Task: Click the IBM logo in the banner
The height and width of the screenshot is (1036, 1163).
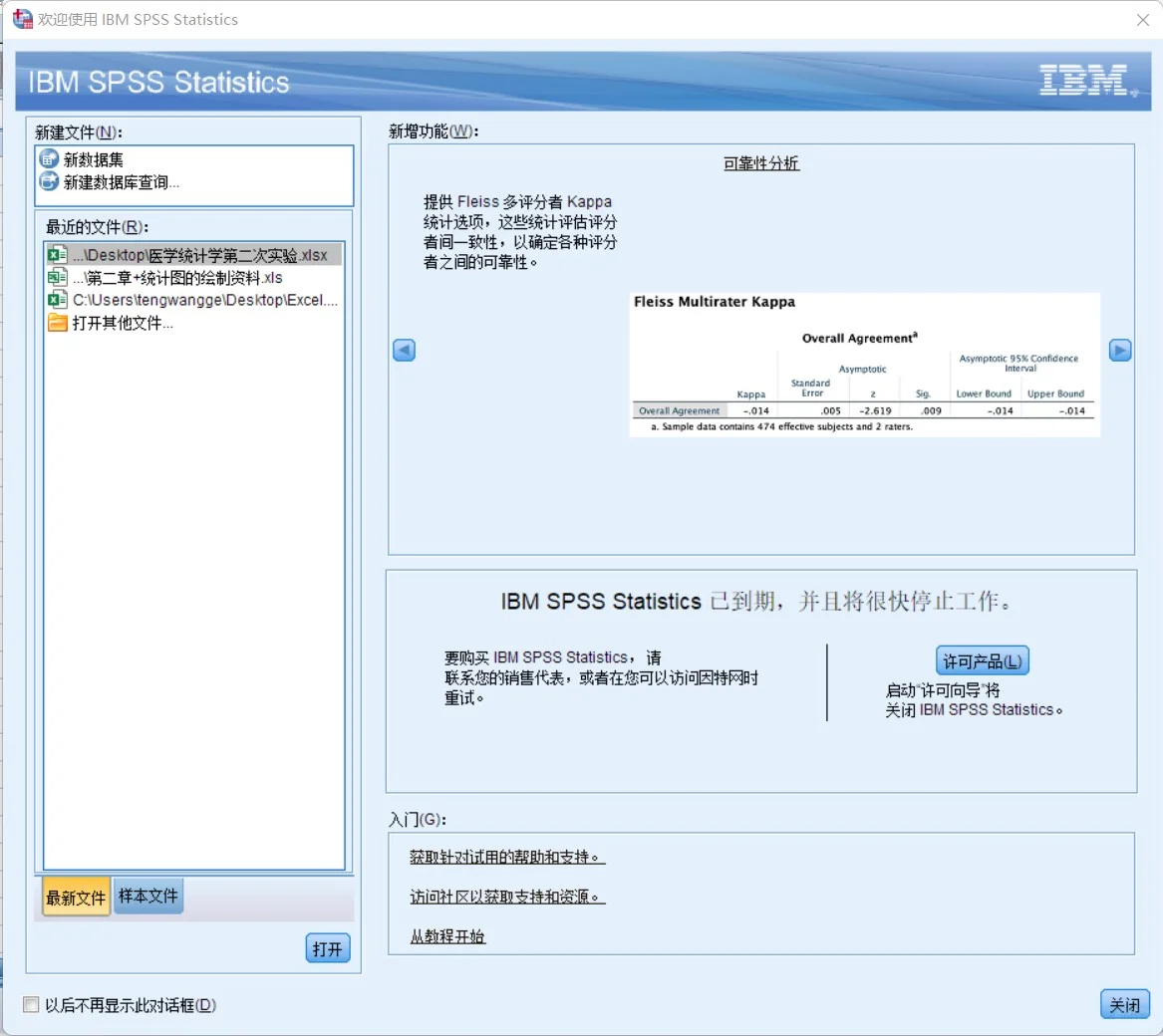Action: (1084, 82)
